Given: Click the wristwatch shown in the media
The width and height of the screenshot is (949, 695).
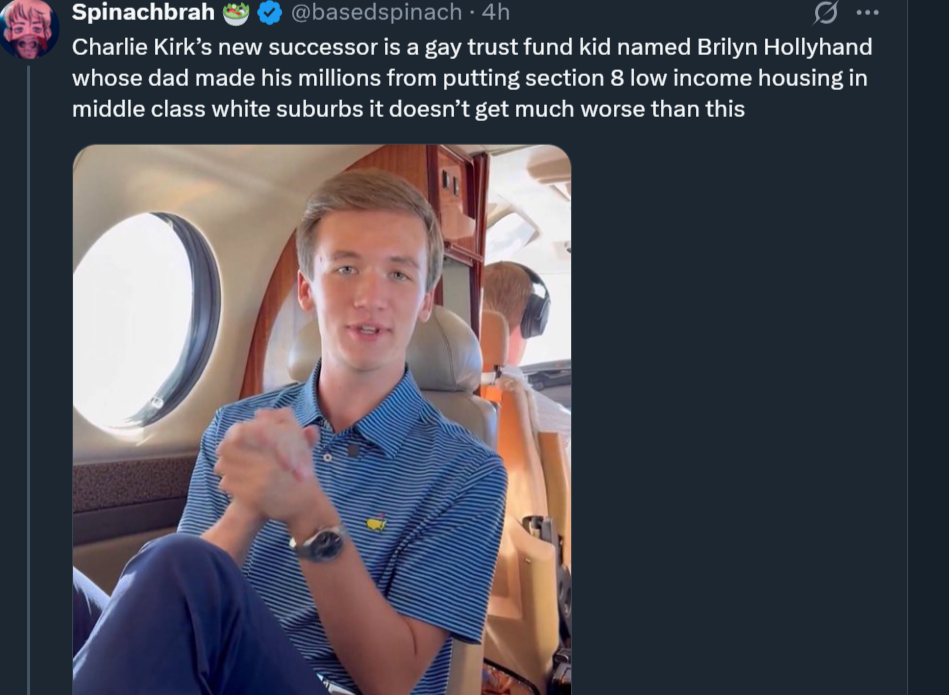Looking at the screenshot, I should pos(318,543).
